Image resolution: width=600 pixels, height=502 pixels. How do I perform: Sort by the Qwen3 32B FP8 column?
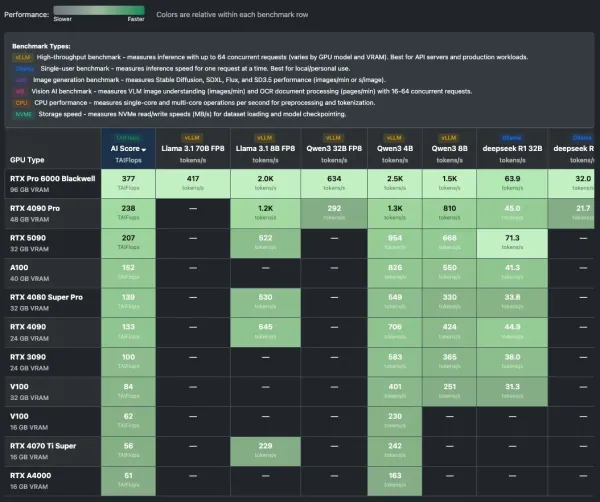click(x=333, y=147)
